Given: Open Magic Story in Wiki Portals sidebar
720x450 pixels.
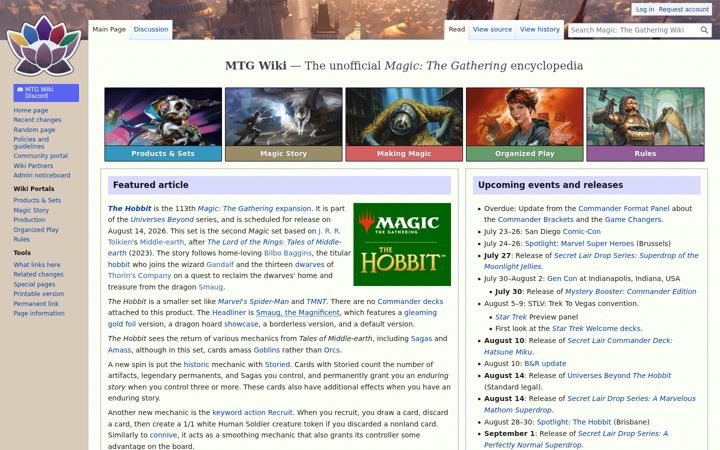Looking at the screenshot, I should [31, 210].
